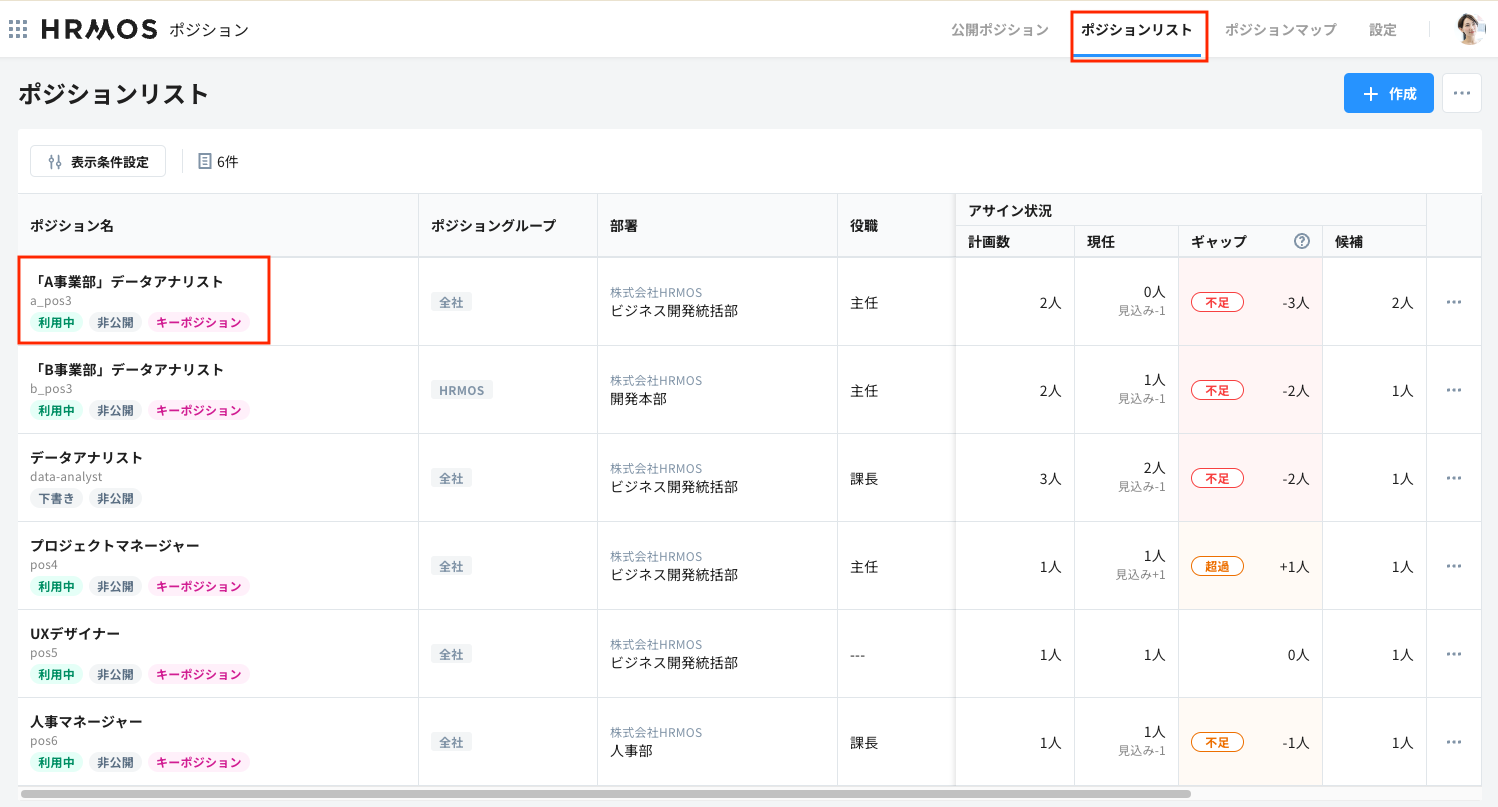Open the 設定 menu item
The image size is (1498, 807).
pos(1382,30)
